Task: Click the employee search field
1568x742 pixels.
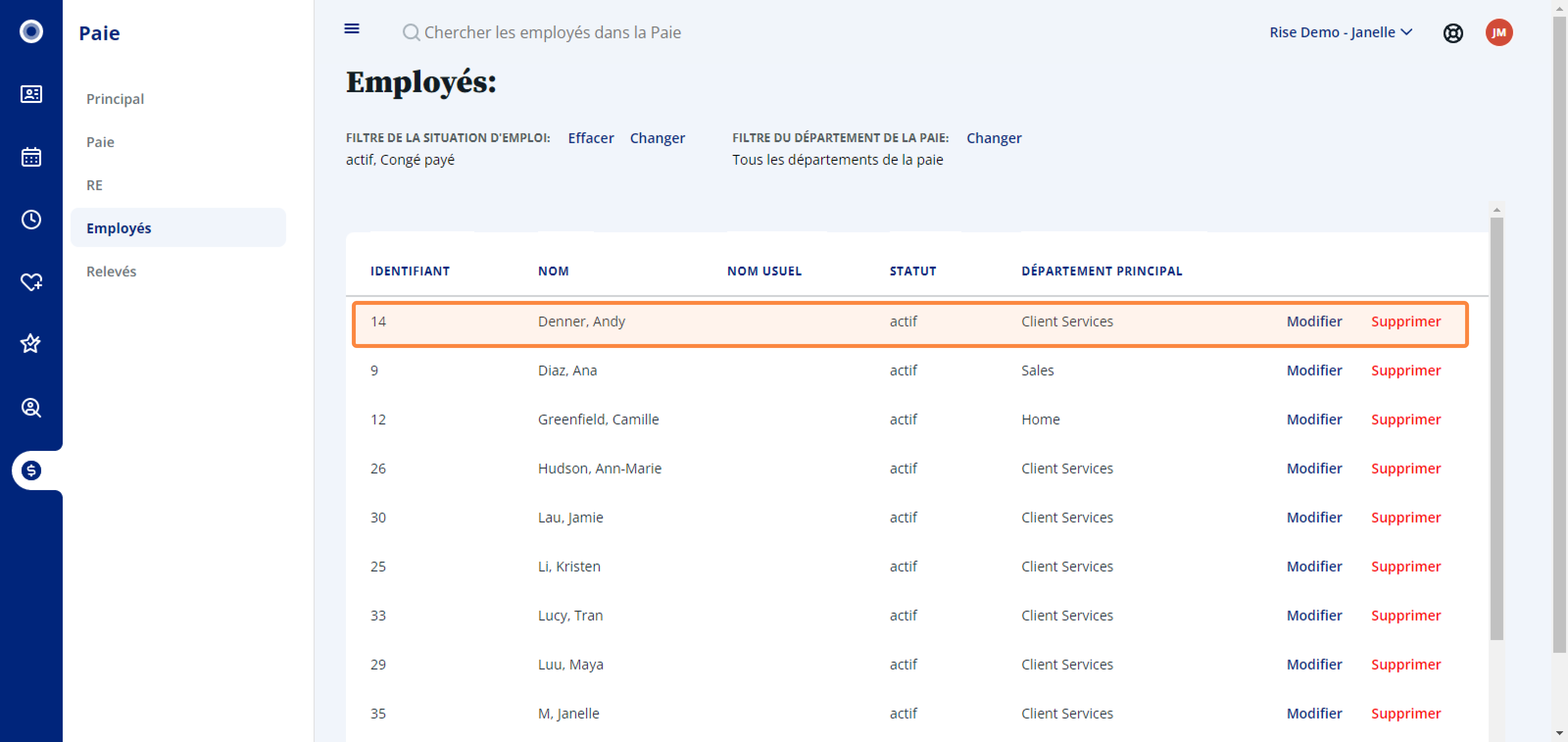Action: (x=552, y=32)
